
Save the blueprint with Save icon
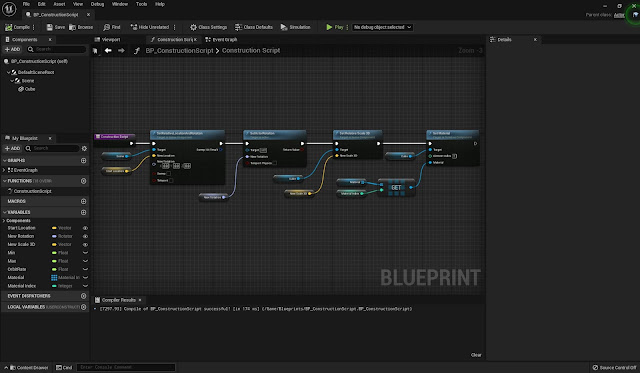[49, 27]
